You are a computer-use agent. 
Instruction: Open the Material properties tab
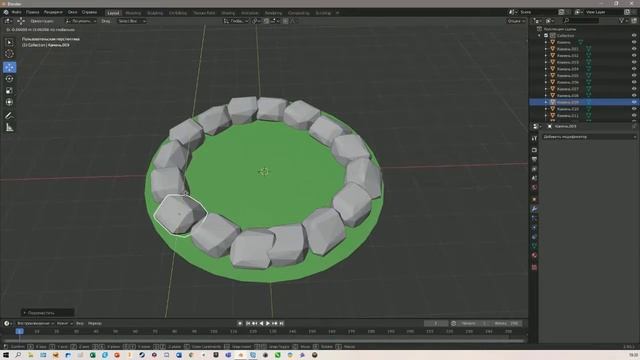coord(534,256)
